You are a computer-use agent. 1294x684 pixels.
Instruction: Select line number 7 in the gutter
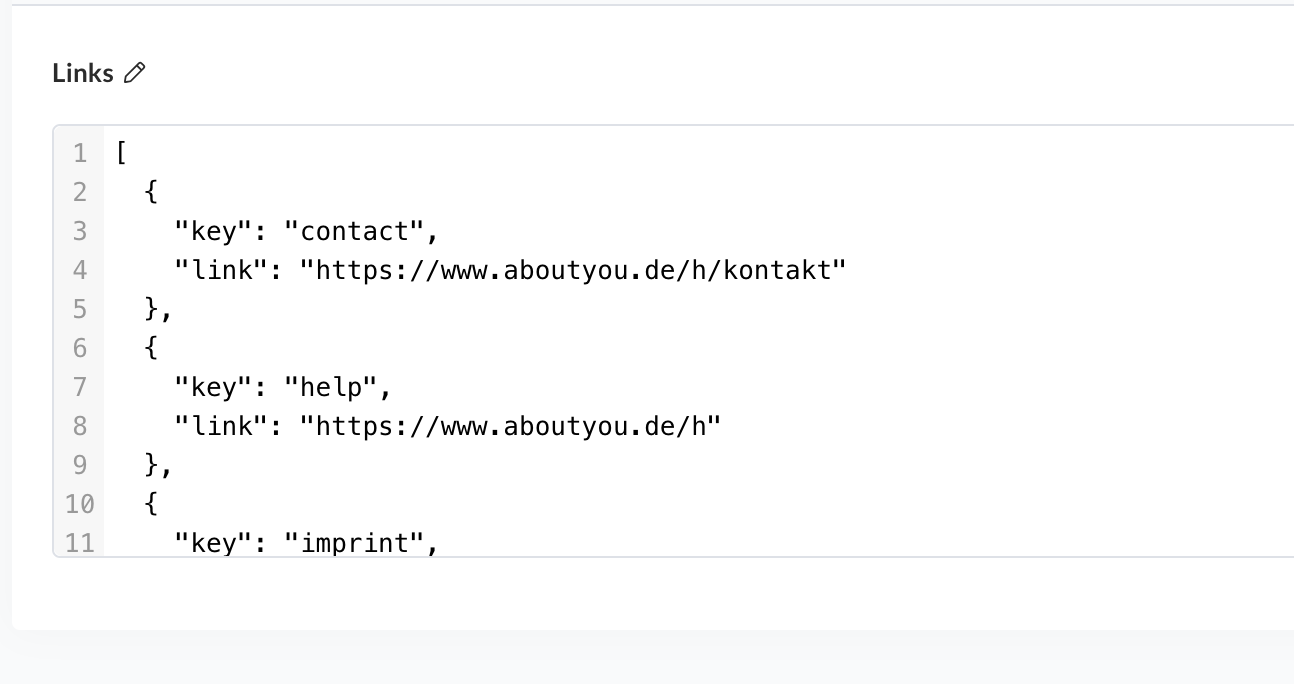pyautogui.click(x=80, y=387)
